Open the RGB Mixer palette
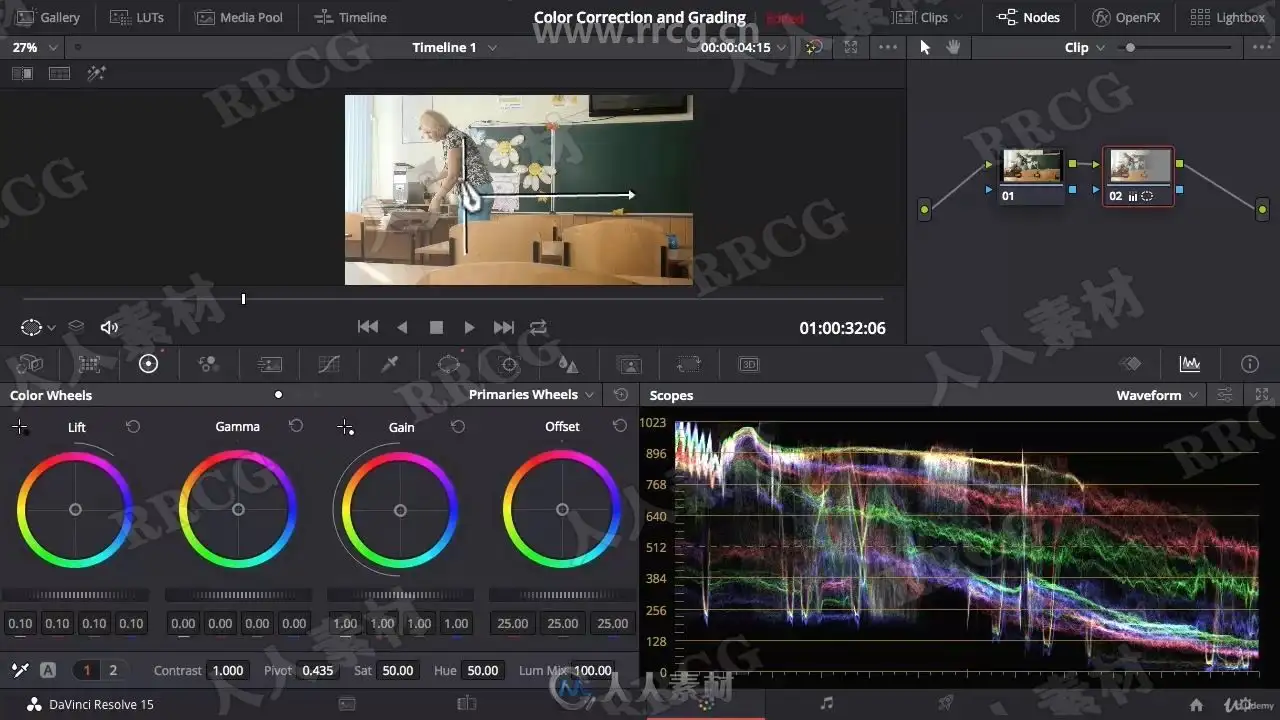 (208, 364)
